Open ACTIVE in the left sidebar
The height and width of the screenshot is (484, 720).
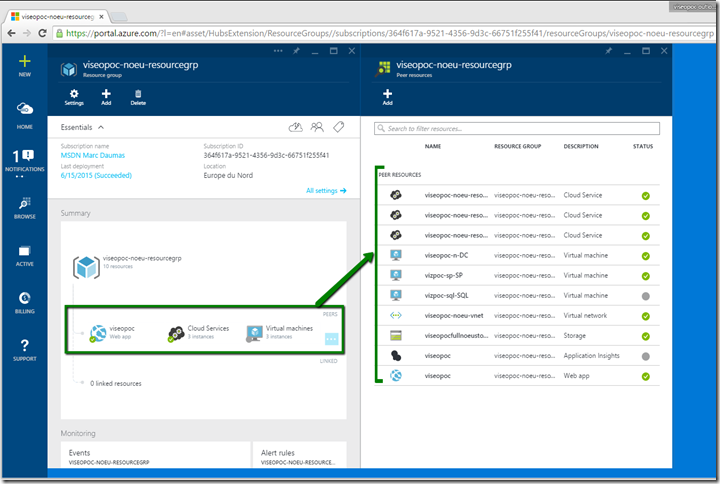coord(25,256)
